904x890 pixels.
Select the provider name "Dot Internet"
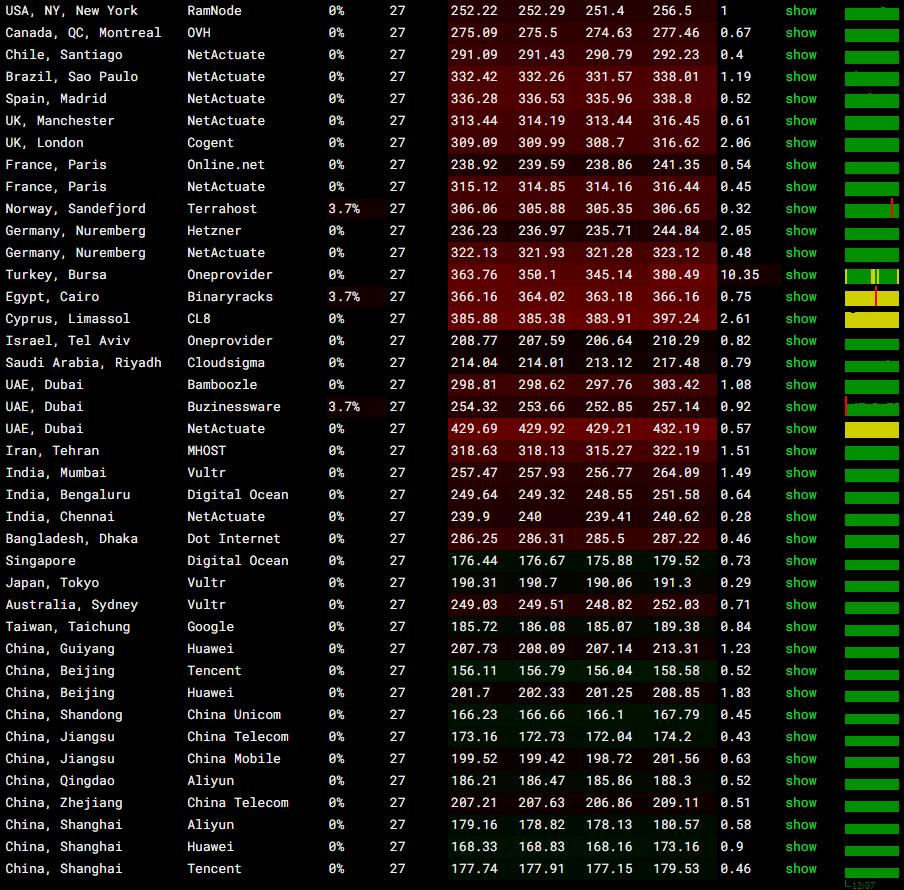(233, 538)
